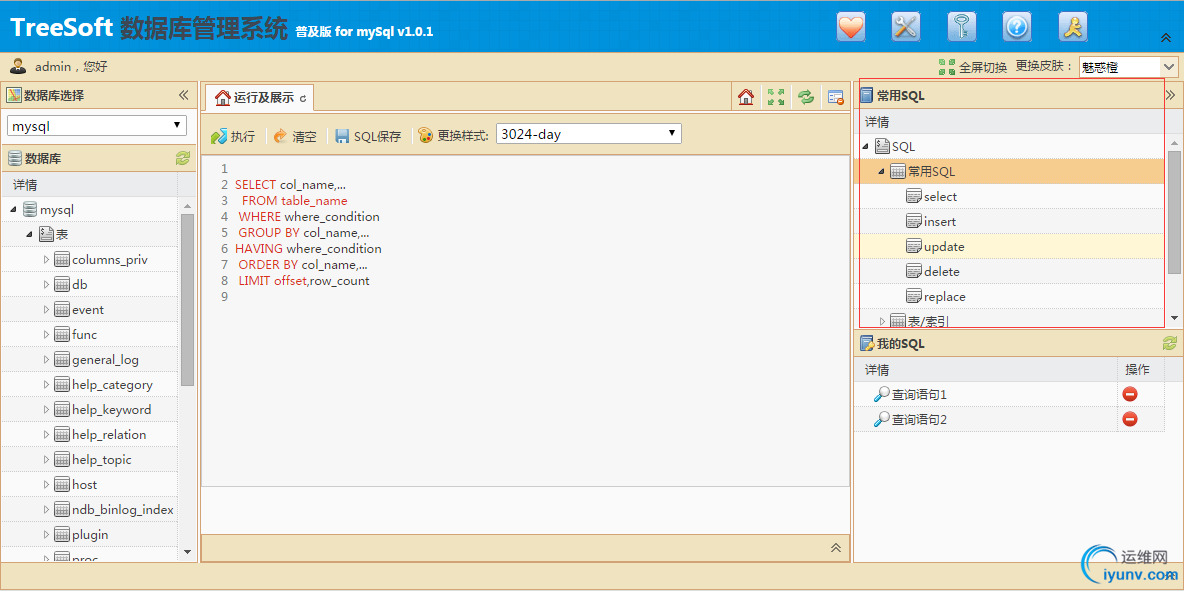
Task: Click down arrow of database tree scrollbar
Action: point(187,552)
